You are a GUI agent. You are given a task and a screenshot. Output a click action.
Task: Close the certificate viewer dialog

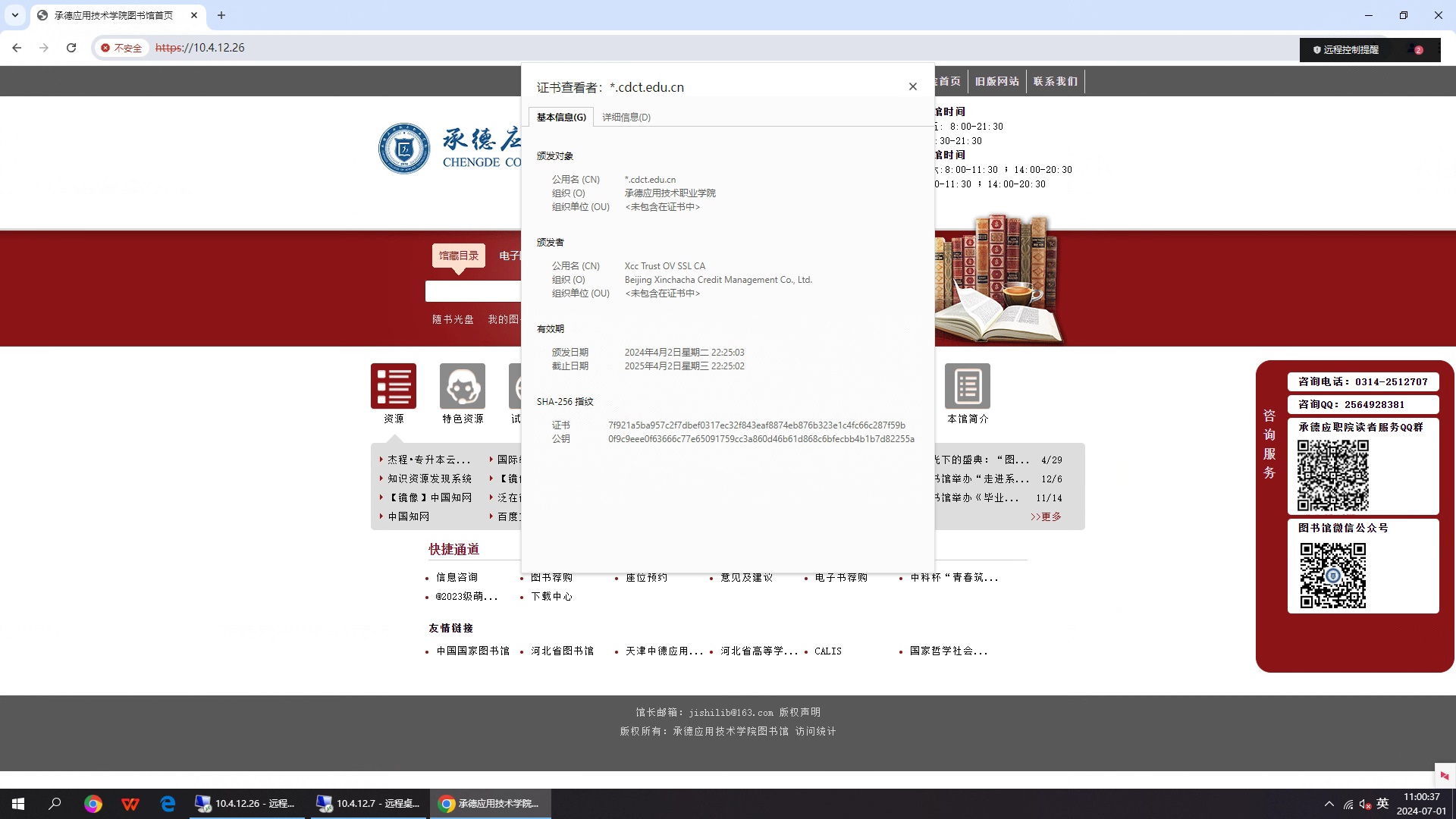[x=912, y=86]
